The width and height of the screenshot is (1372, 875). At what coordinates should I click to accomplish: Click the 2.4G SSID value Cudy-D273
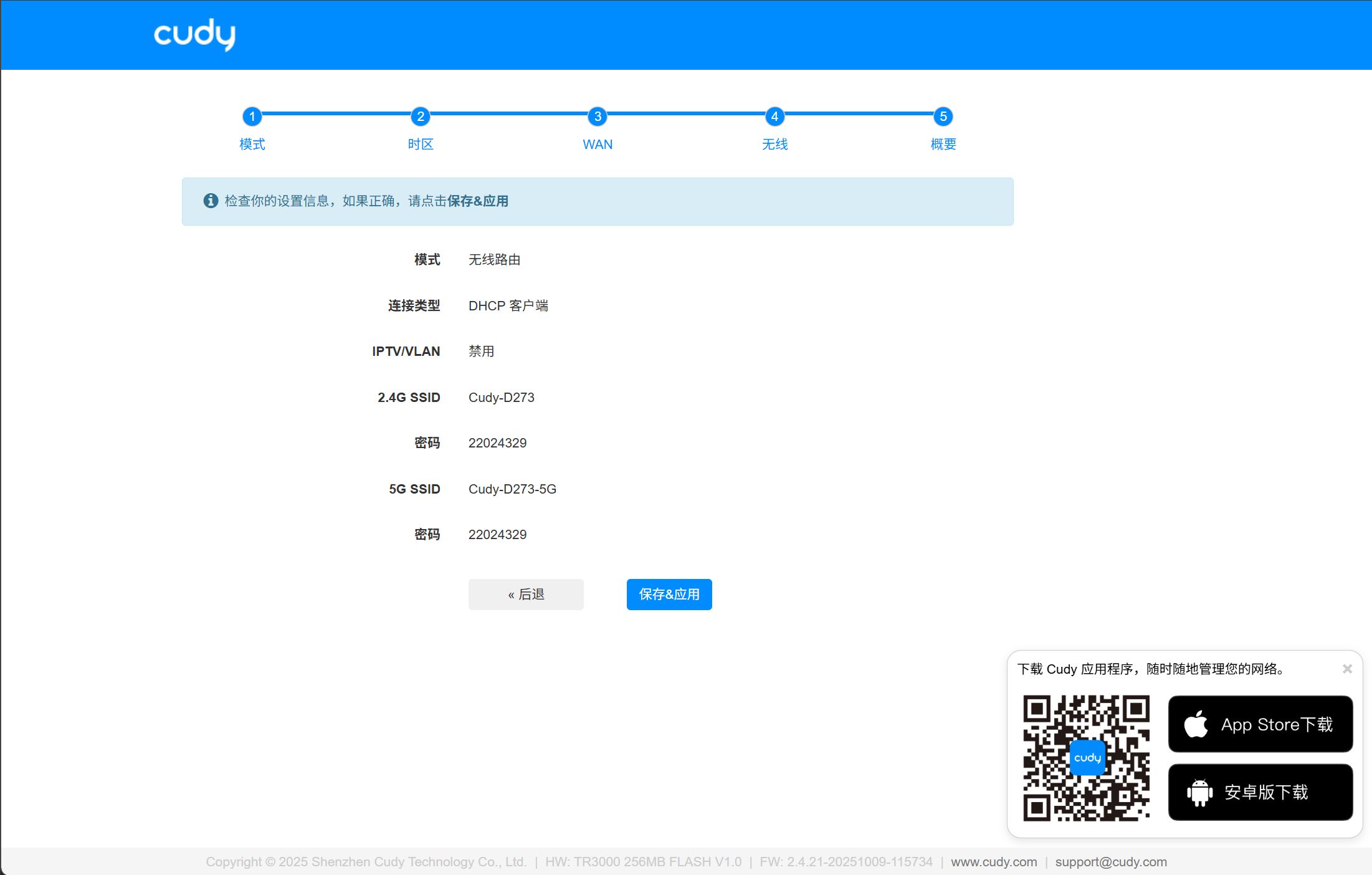point(502,398)
